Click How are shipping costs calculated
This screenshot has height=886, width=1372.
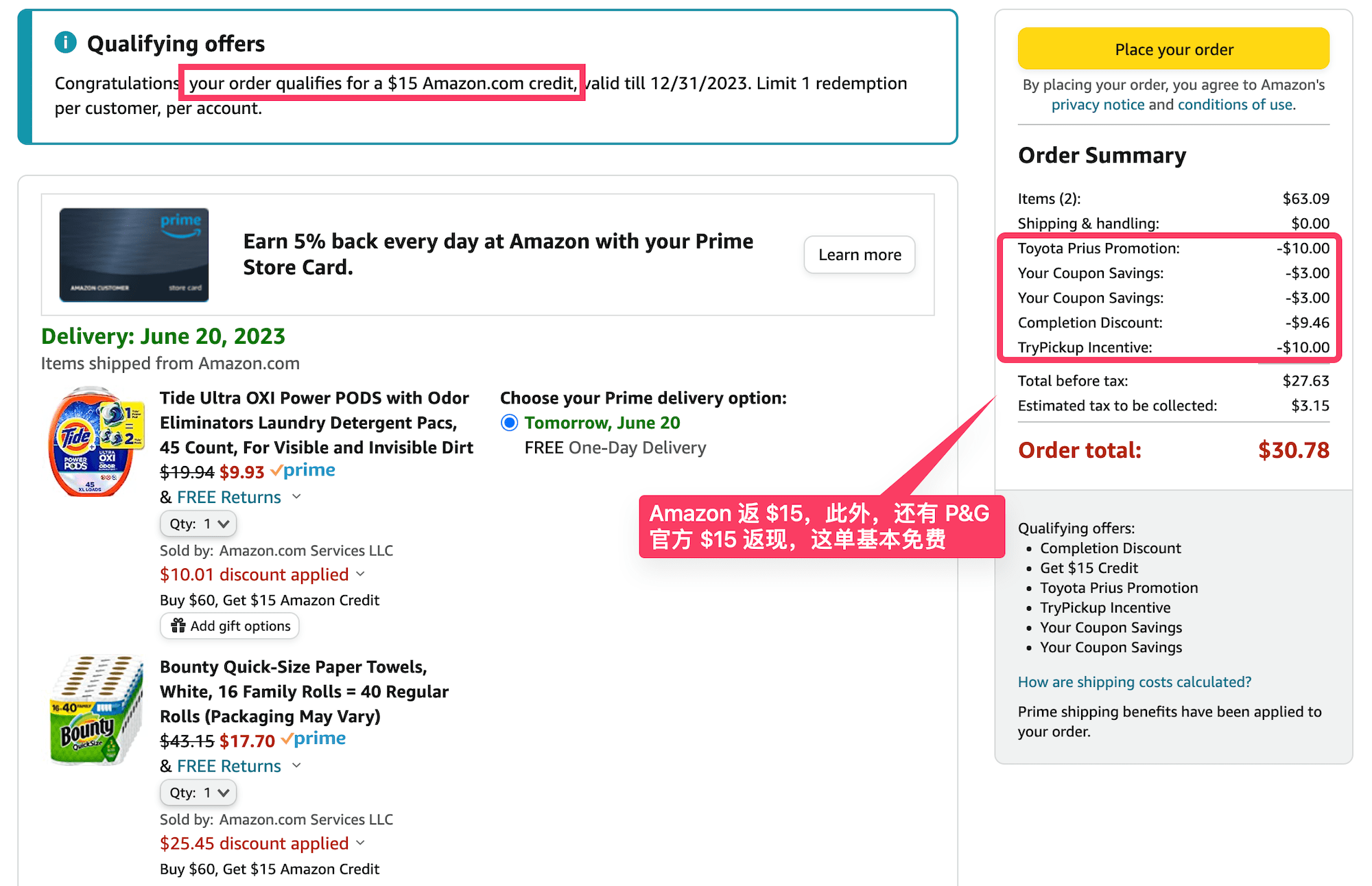(1133, 681)
